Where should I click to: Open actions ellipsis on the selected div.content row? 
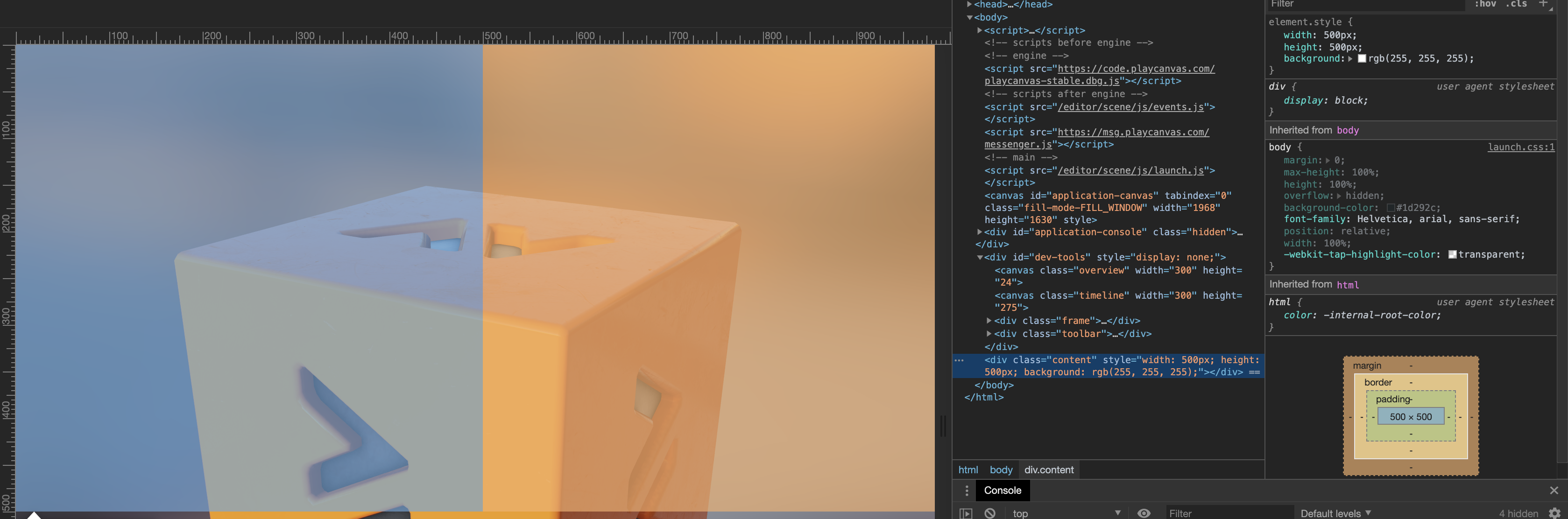pyautogui.click(x=959, y=360)
